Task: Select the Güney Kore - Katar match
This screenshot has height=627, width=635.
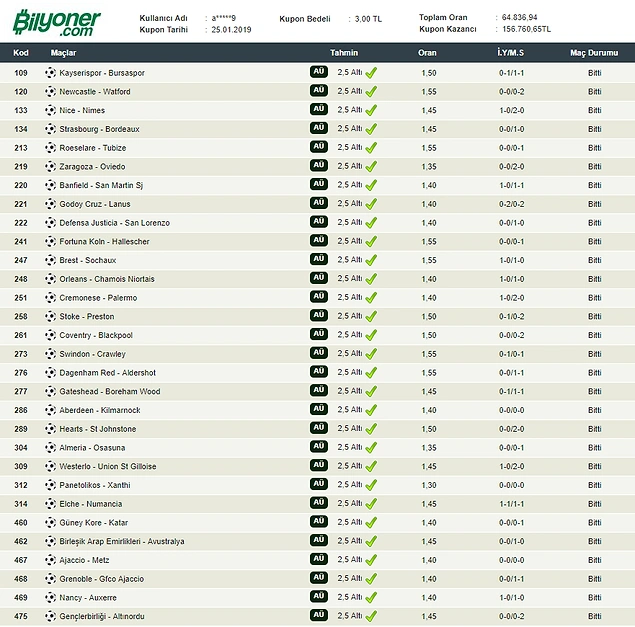Action: coord(94,522)
